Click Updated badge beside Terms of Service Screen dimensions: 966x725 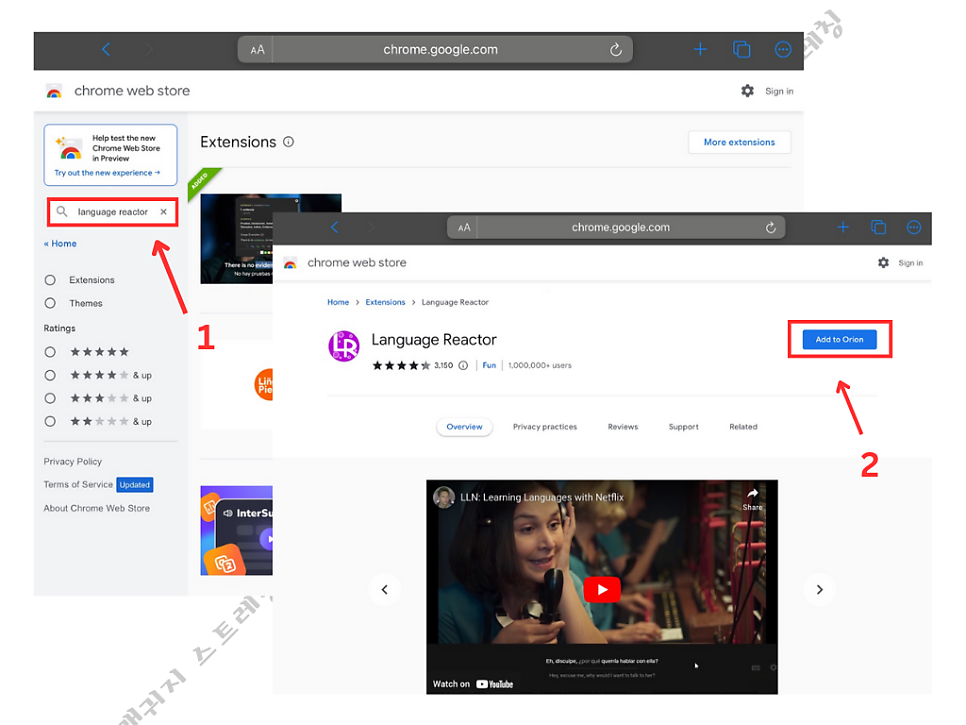click(134, 485)
